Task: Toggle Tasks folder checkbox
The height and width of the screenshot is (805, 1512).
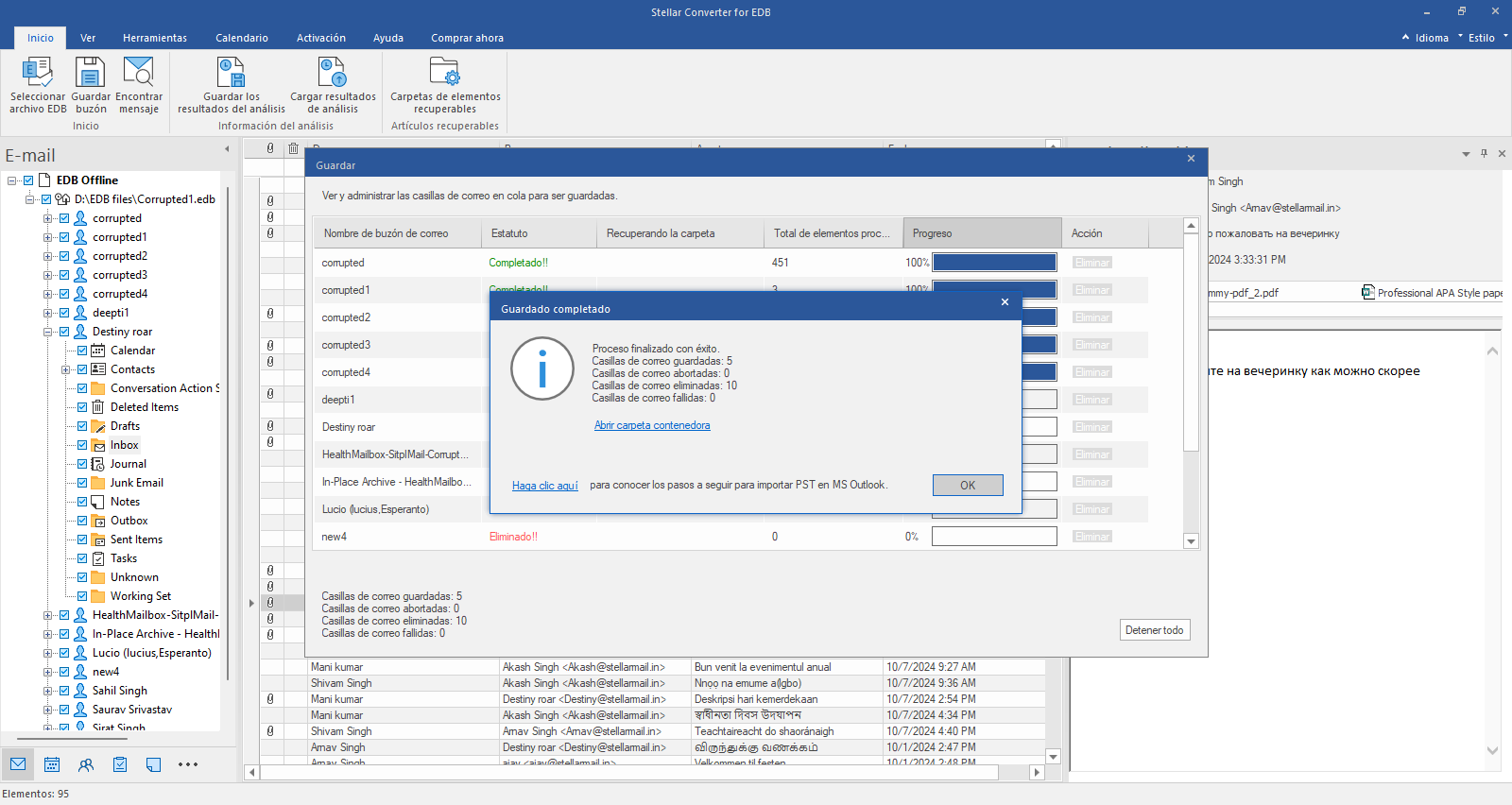Action: coord(82,558)
